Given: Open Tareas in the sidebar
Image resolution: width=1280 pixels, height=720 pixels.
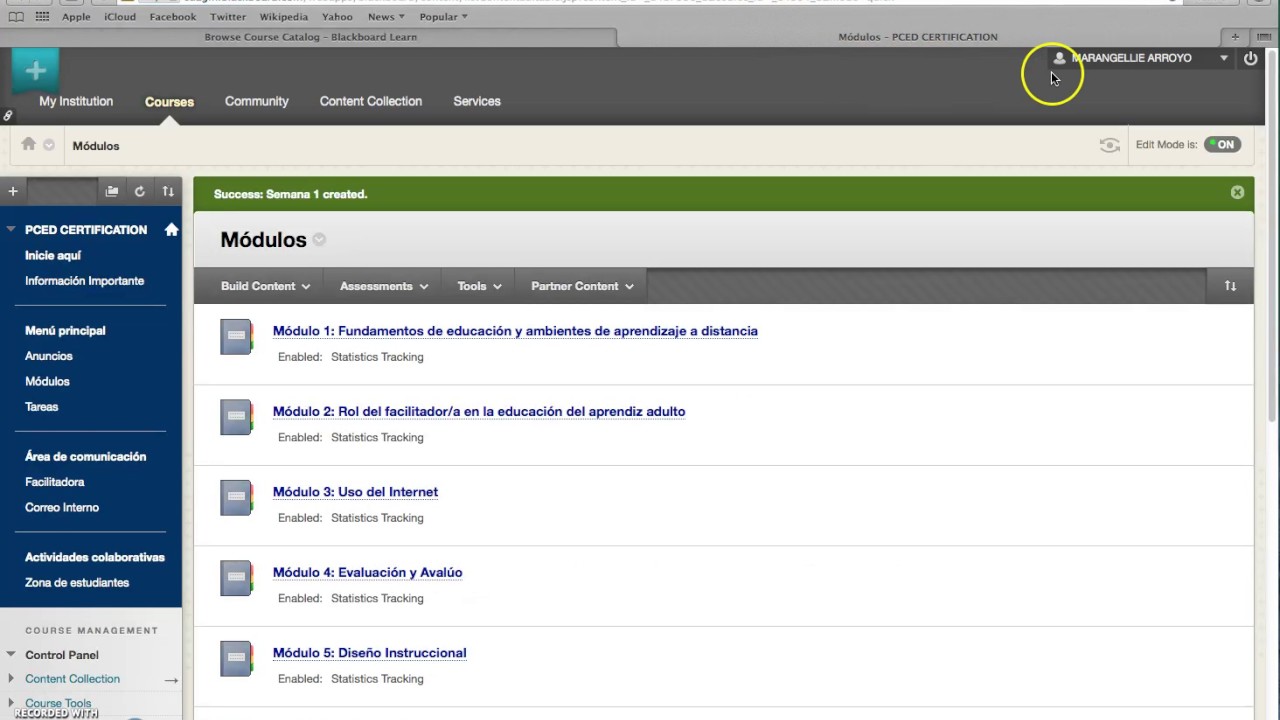Looking at the screenshot, I should [x=42, y=407].
